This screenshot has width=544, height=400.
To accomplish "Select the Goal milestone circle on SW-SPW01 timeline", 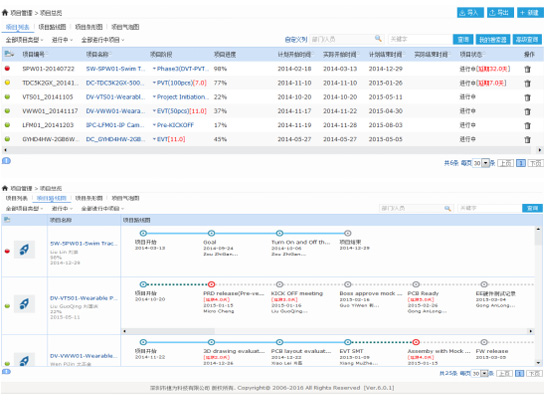I will coord(211,233).
